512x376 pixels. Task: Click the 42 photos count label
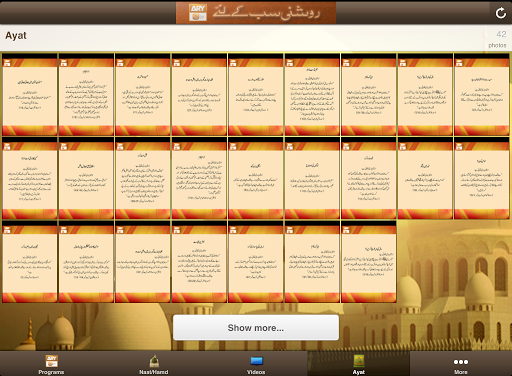[498, 39]
